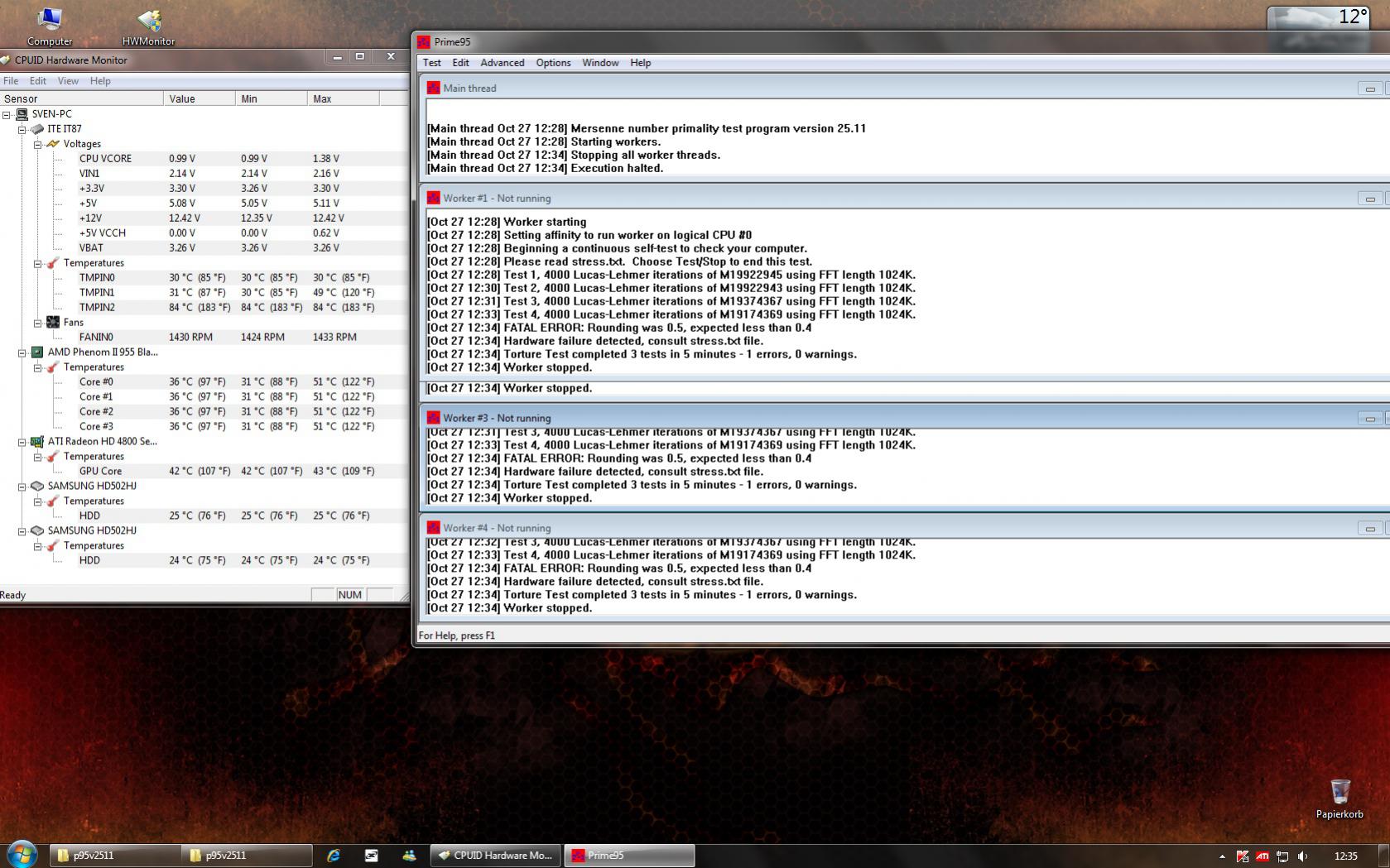Click the ATI Radeon HD 4800 card icon
Screen dimensions: 1390x868
tap(37, 442)
